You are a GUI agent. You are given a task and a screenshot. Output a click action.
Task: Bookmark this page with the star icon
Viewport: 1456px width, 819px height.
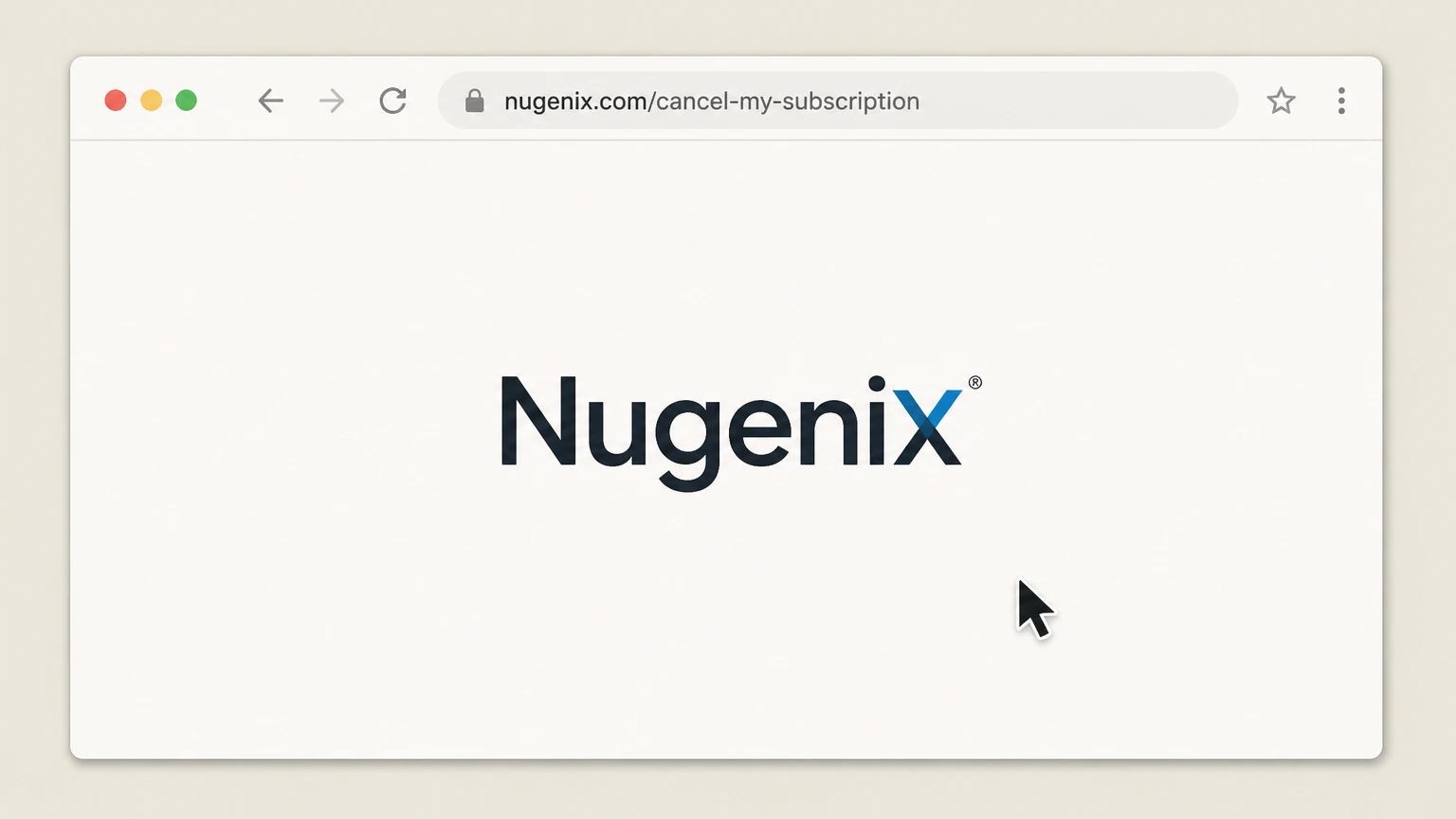pos(1281,100)
